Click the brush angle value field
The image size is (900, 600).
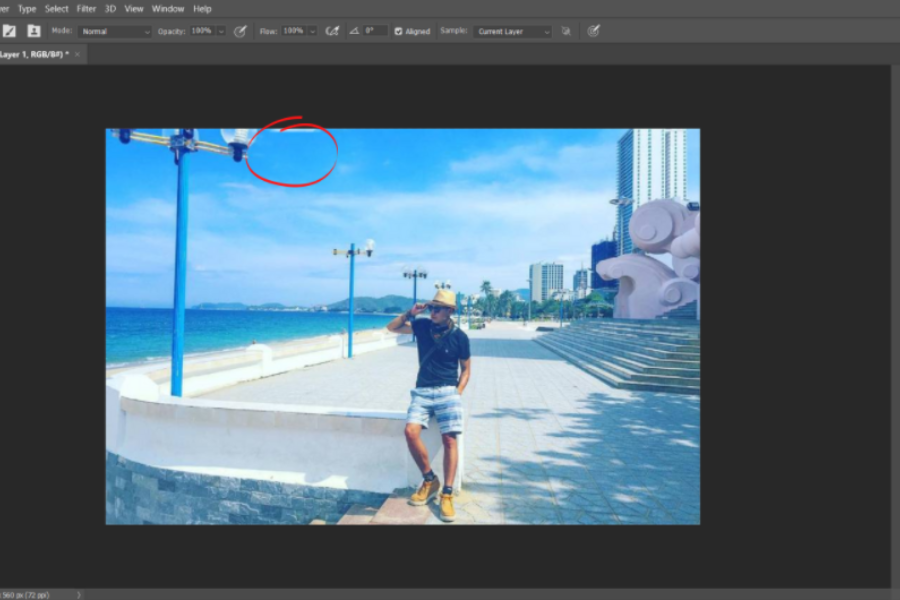[x=375, y=31]
